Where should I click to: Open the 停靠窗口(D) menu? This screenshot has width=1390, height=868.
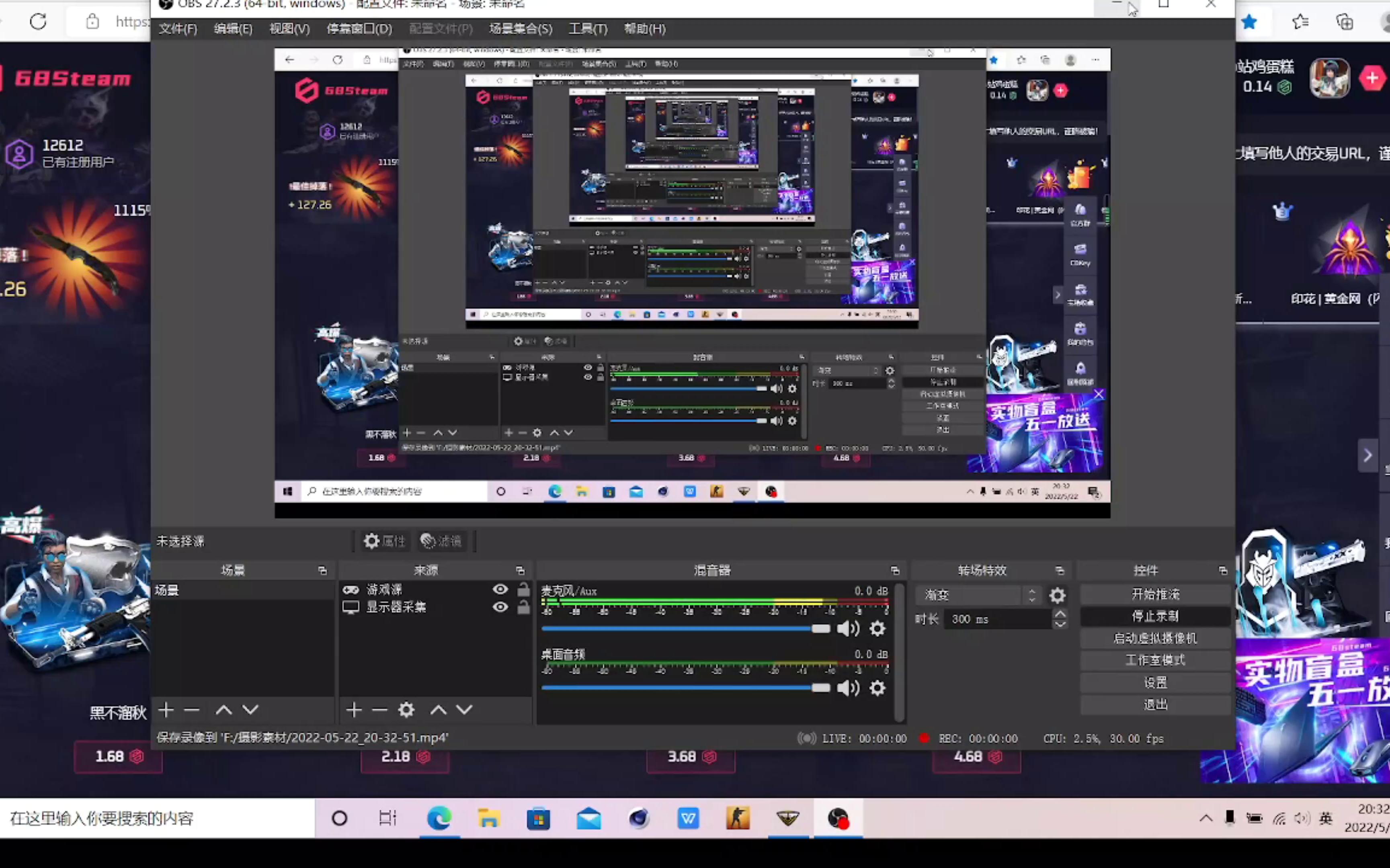tap(359, 29)
